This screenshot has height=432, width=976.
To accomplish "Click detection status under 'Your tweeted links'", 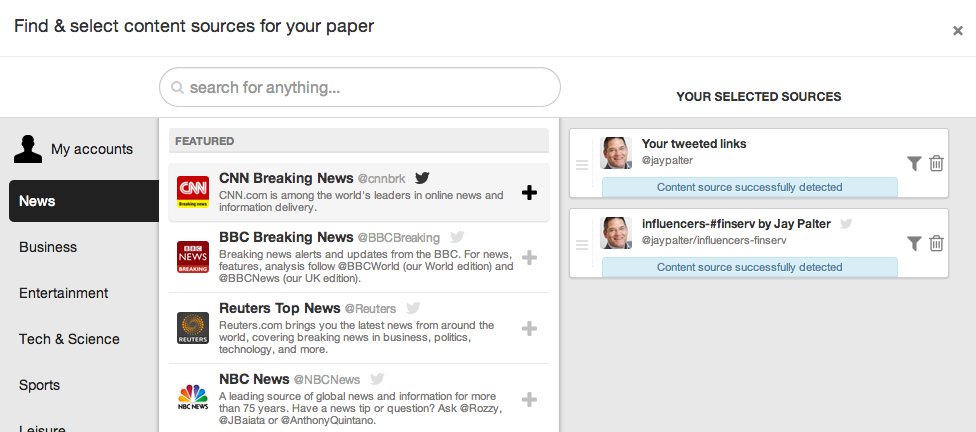I will (749, 187).
